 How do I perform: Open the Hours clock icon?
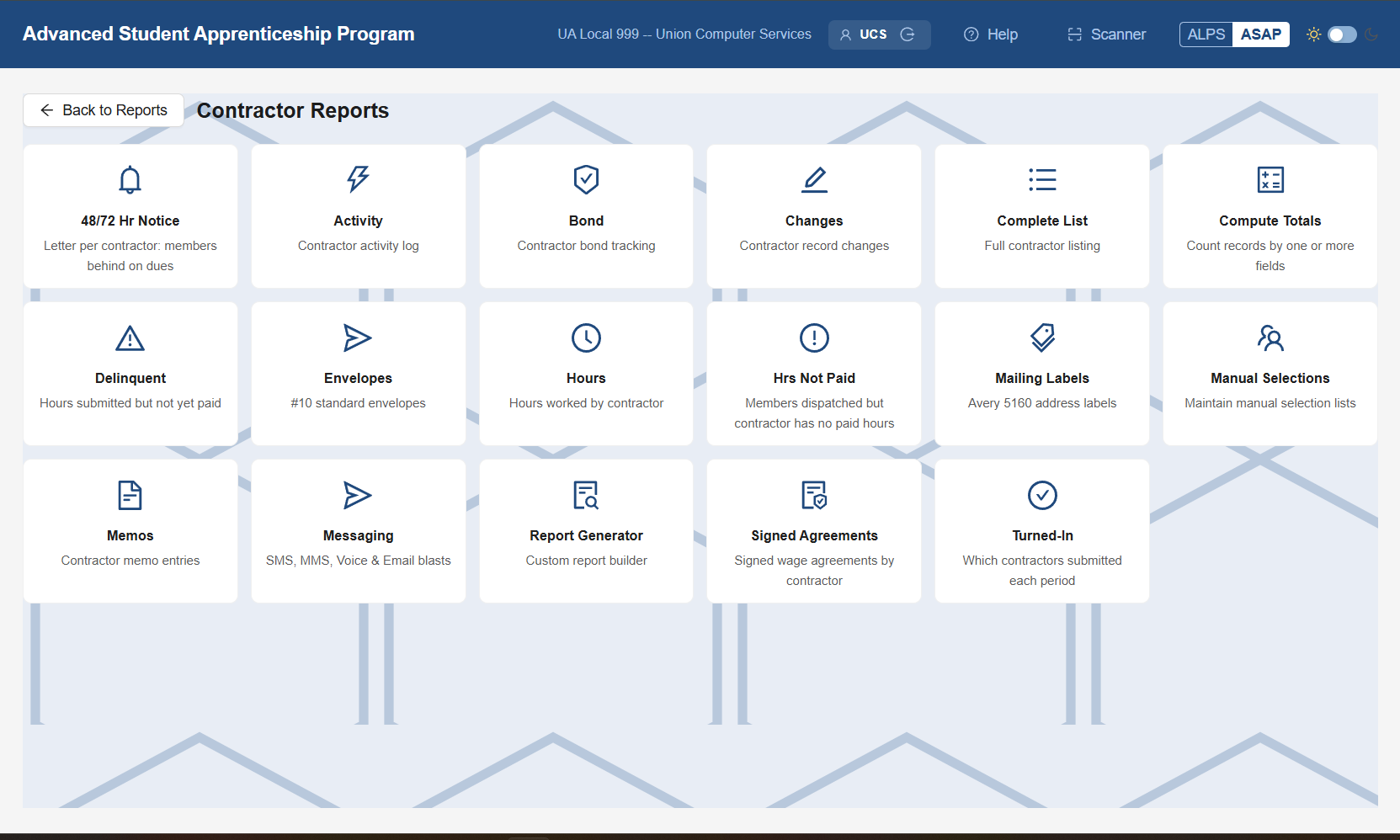tap(586, 338)
